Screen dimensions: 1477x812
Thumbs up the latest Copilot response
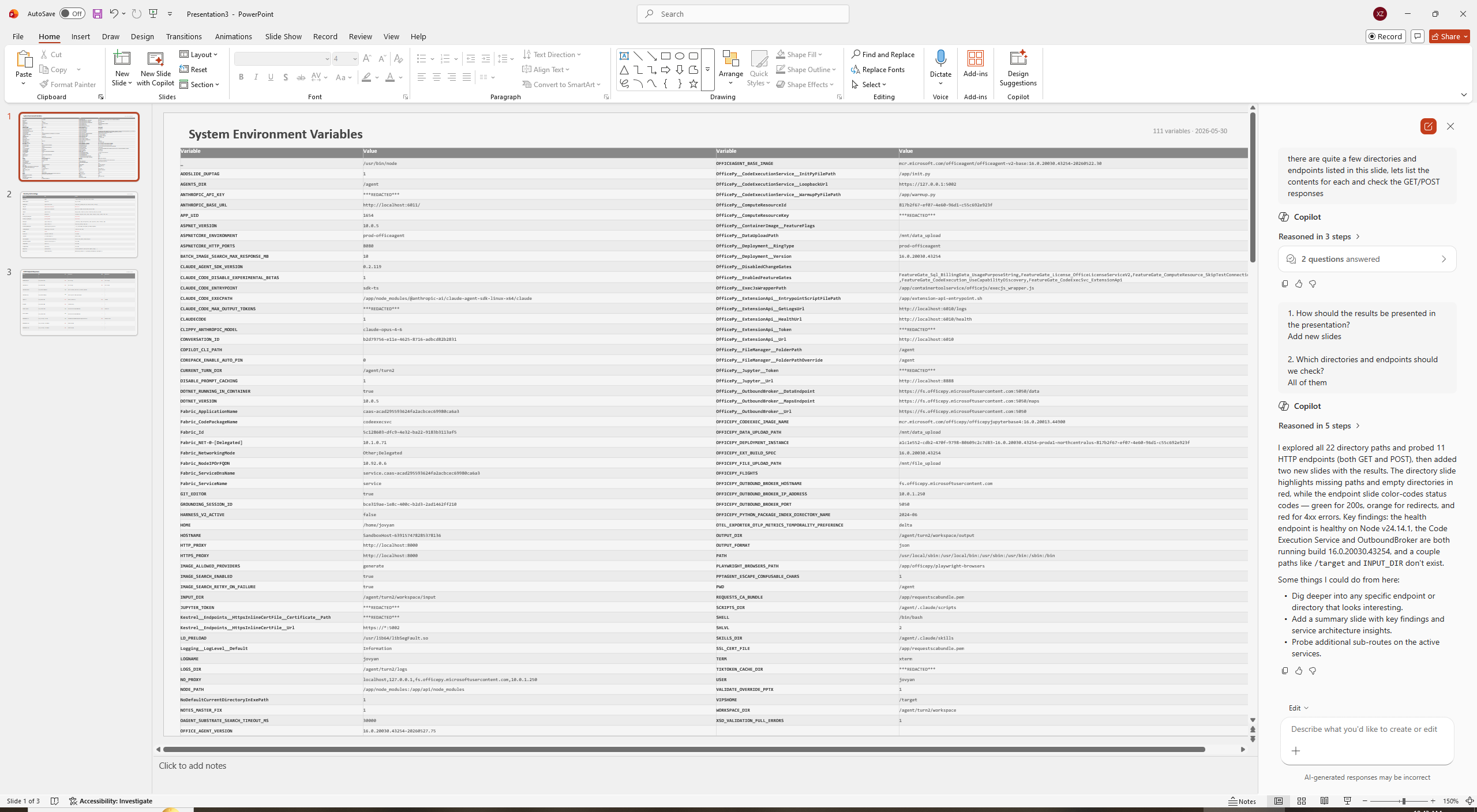click(1299, 671)
